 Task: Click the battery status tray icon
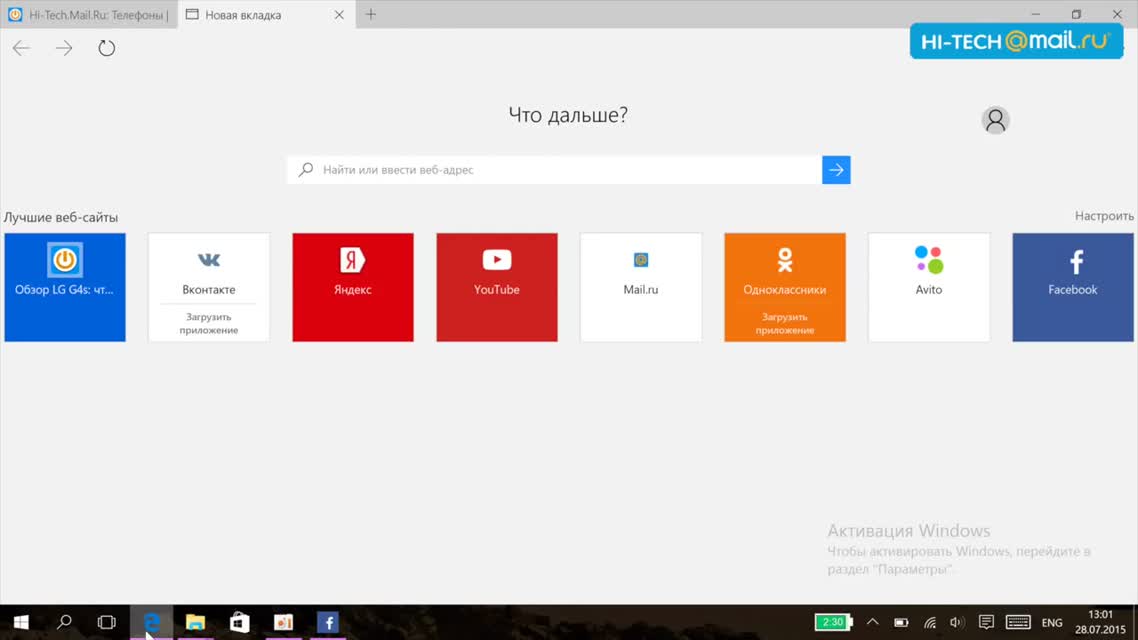901,623
